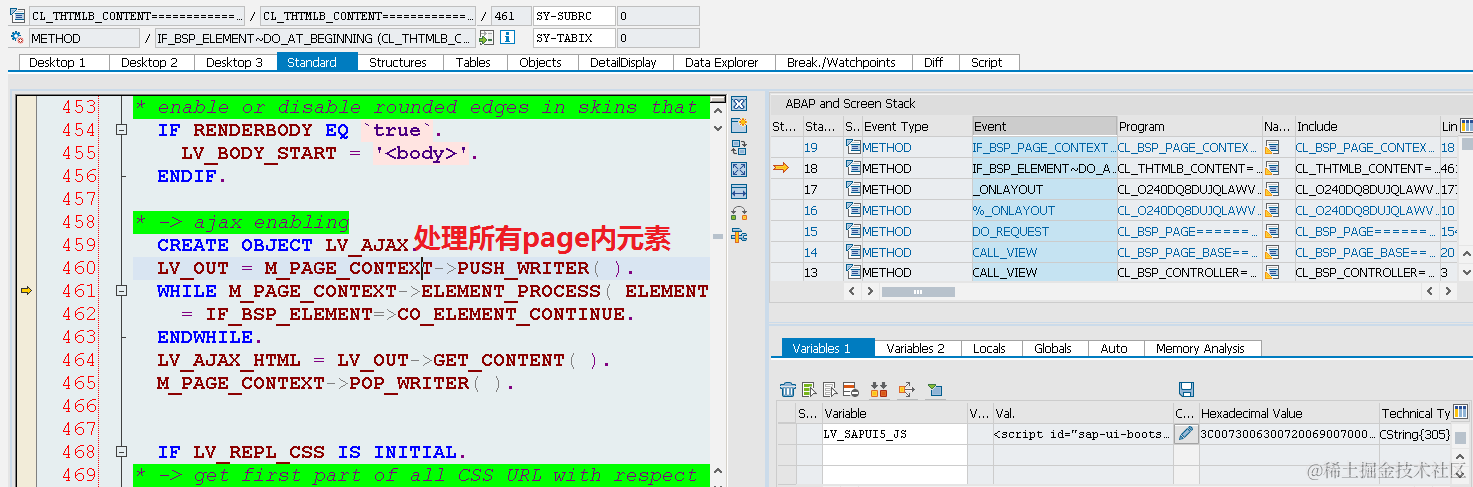
Task: Click the program document icon at top left
Action: pos(17,16)
